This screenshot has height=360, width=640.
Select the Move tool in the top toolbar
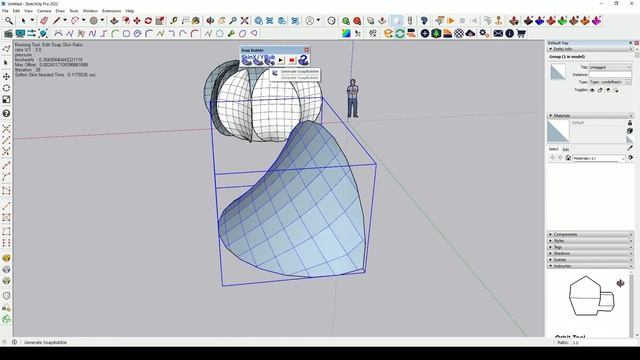(137, 21)
